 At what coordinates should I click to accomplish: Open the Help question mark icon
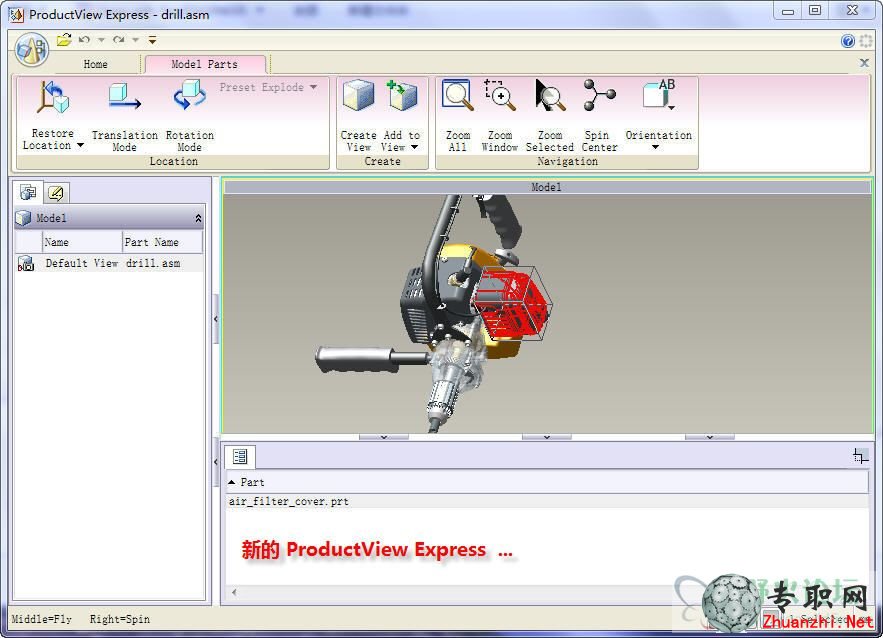pyautogui.click(x=848, y=41)
